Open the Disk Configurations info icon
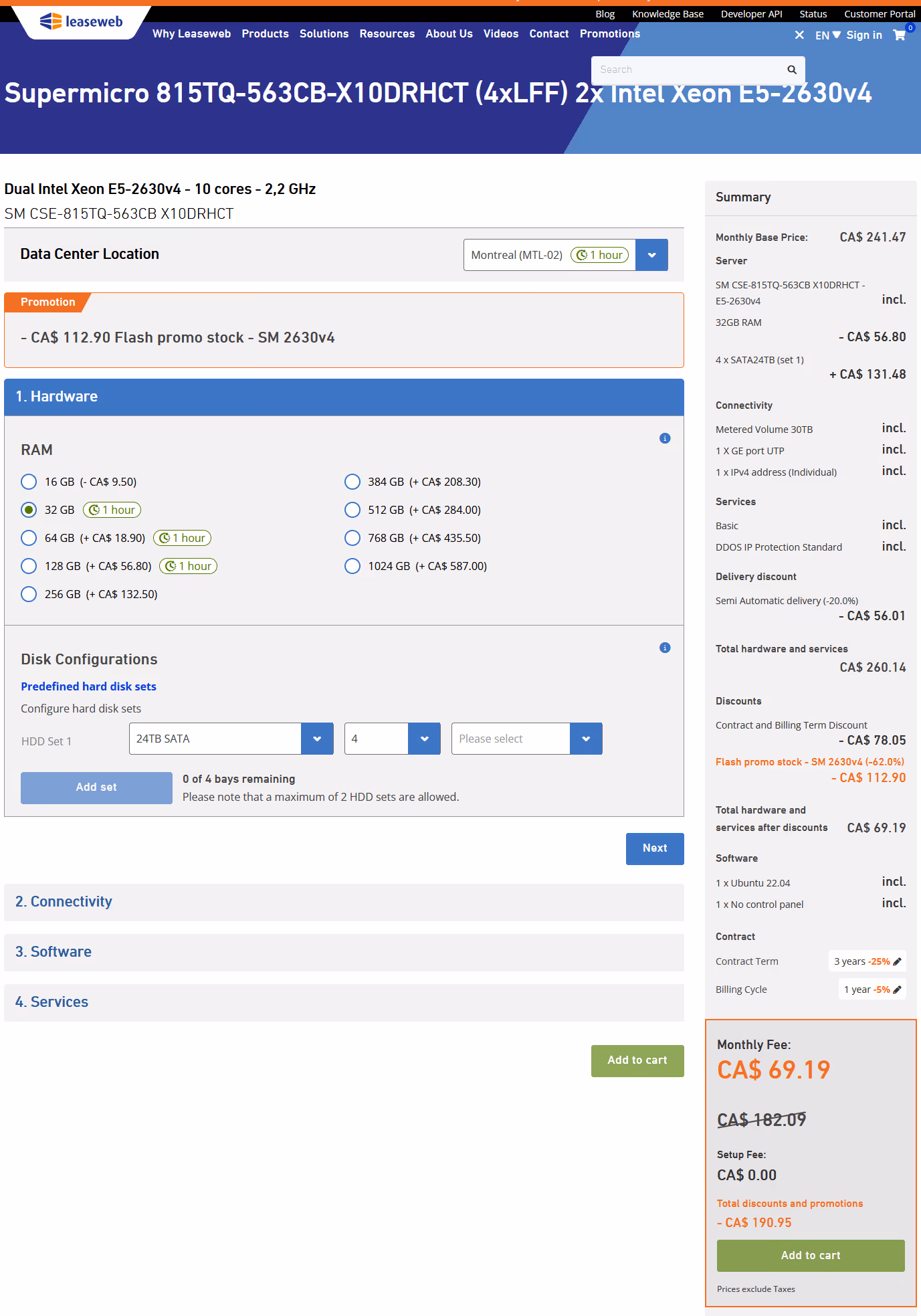This screenshot has width=921, height=1316. pos(665,648)
